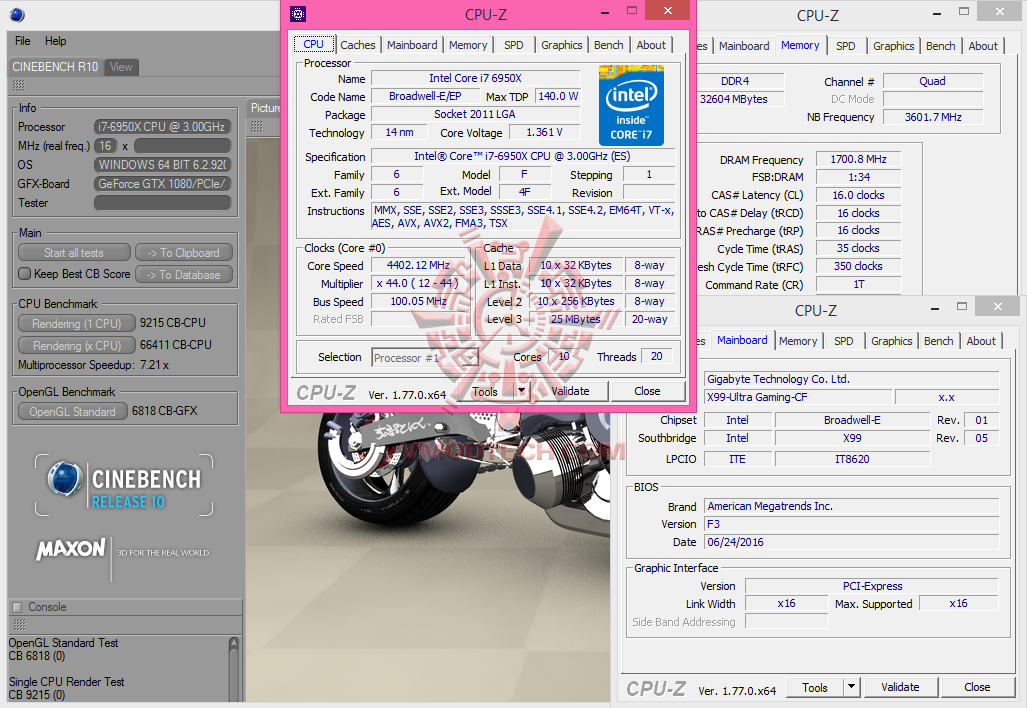Select the CINEBENCH R10 tab
The height and width of the screenshot is (708, 1027).
coord(55,67)
